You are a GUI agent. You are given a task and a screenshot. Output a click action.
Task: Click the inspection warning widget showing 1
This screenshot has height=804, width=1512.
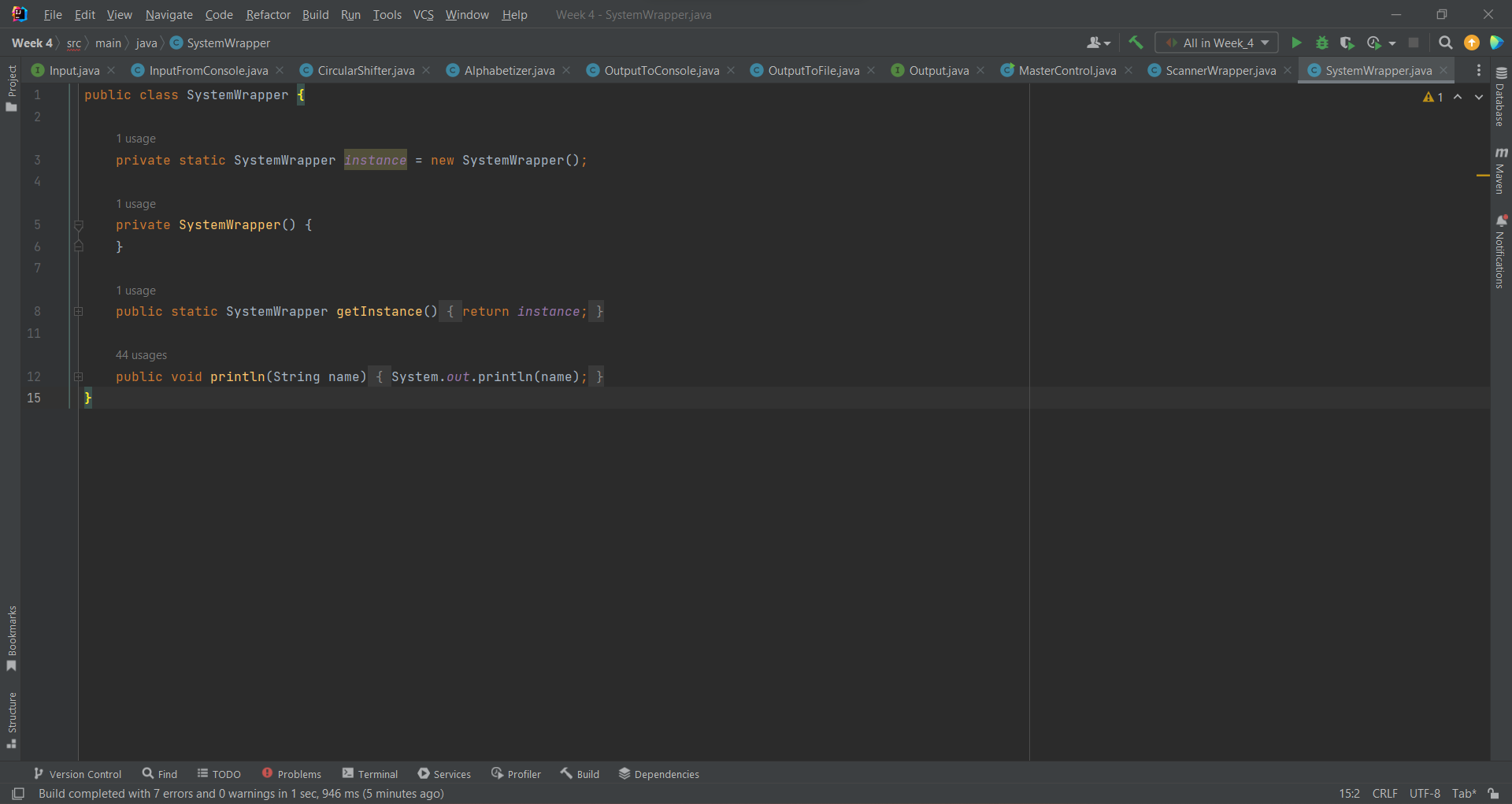1433,97
